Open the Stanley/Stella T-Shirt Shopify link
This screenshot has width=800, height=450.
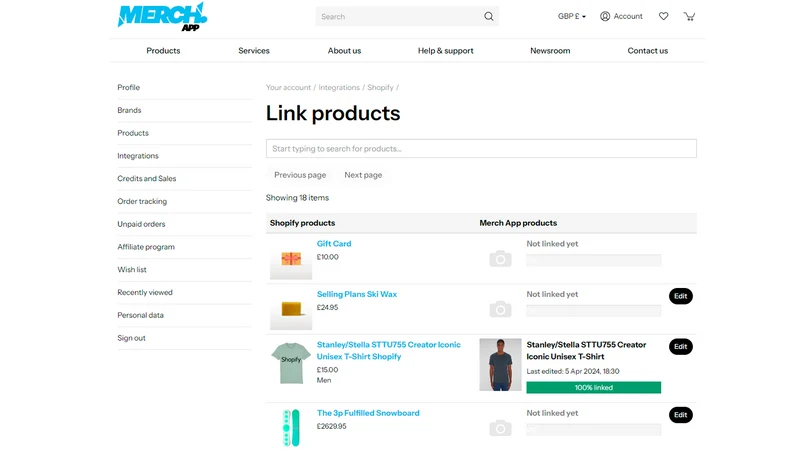[388, 351]
